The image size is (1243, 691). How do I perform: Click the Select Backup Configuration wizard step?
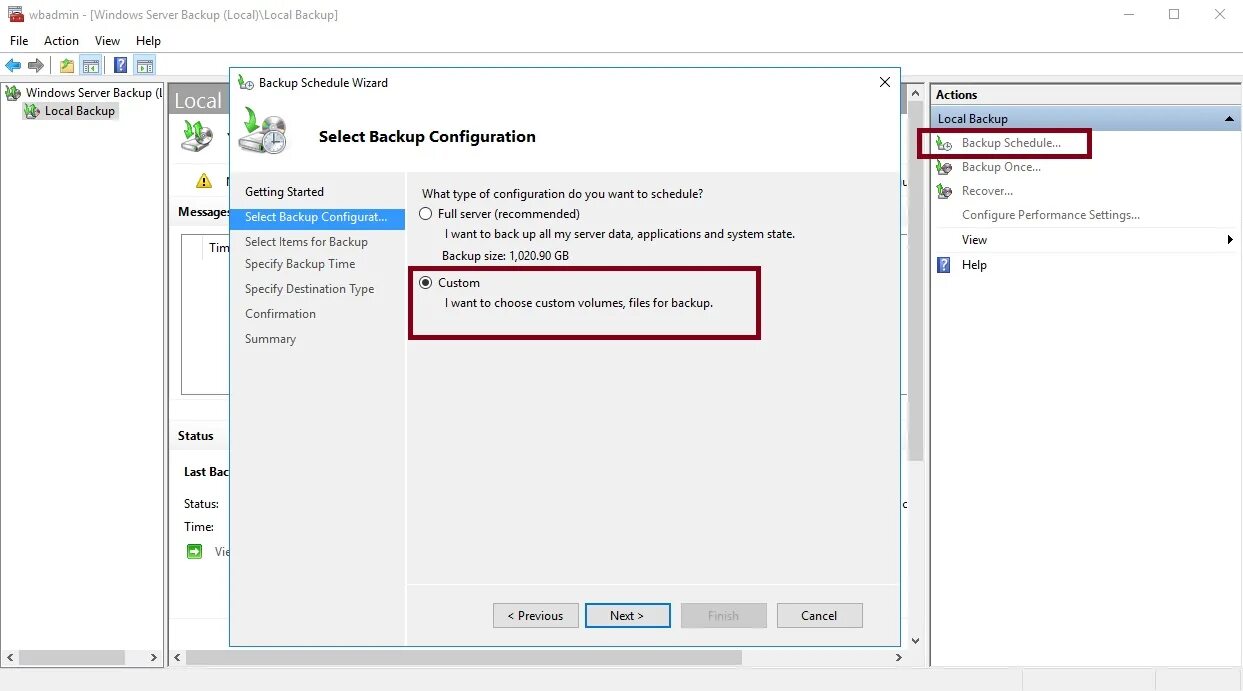[317, 217]
